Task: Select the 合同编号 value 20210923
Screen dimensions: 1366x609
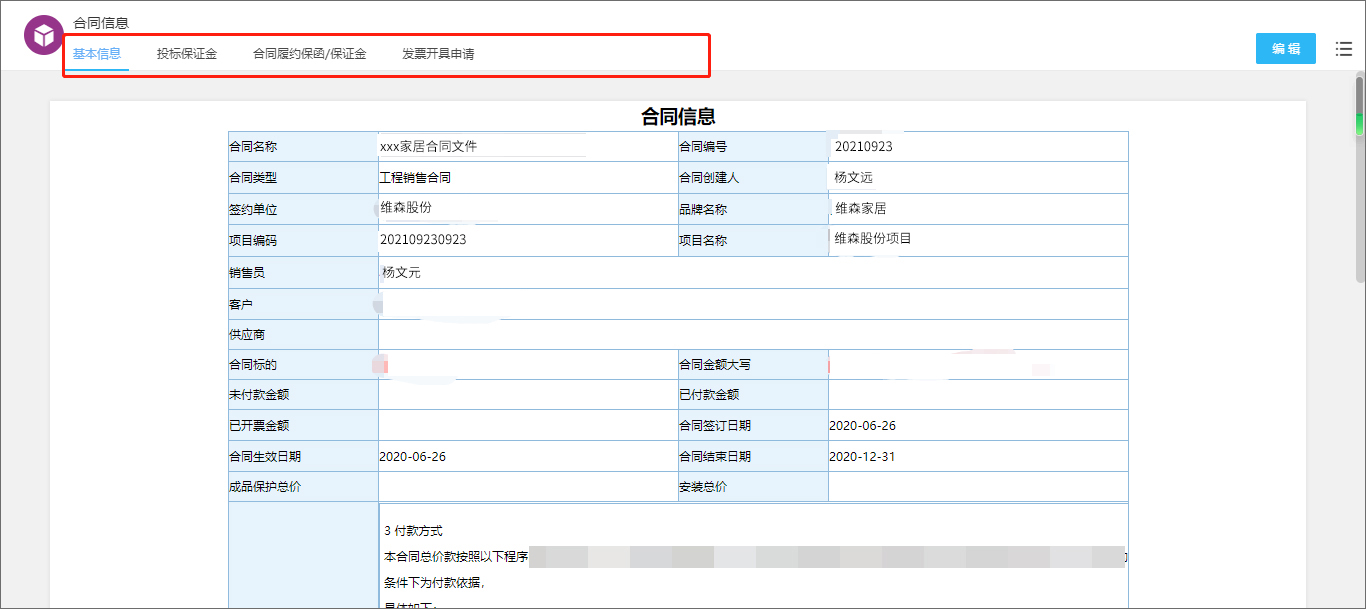Action: (x=863, y=146)
